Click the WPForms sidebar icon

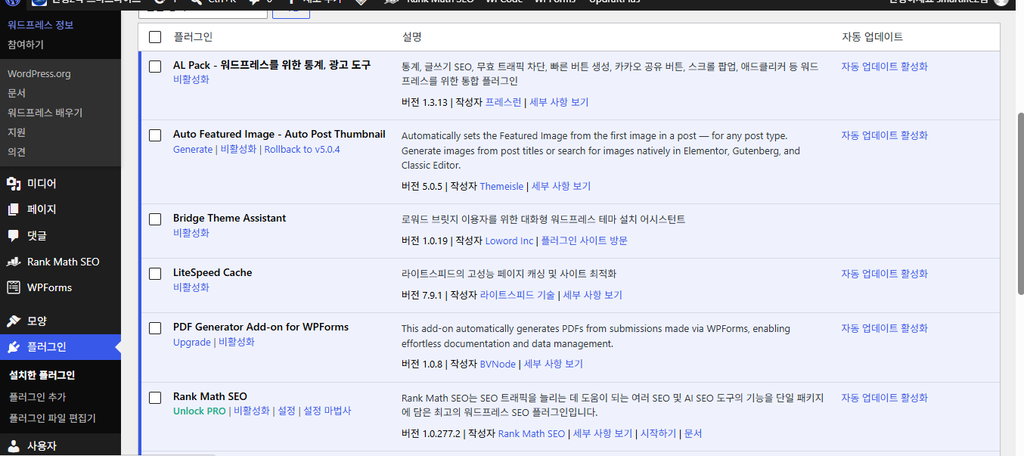click(13, 287)
